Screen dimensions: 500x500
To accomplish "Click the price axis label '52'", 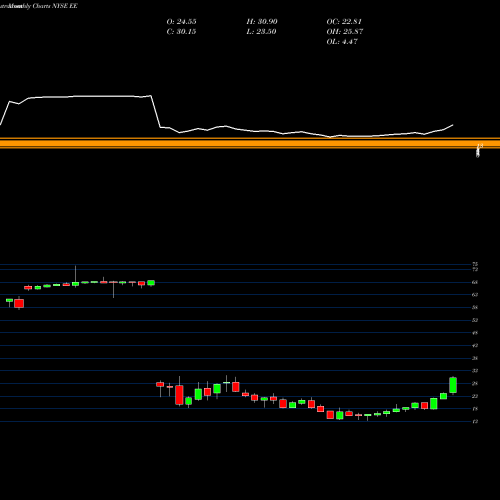I will pyautogui.click(x=475, y=320).
